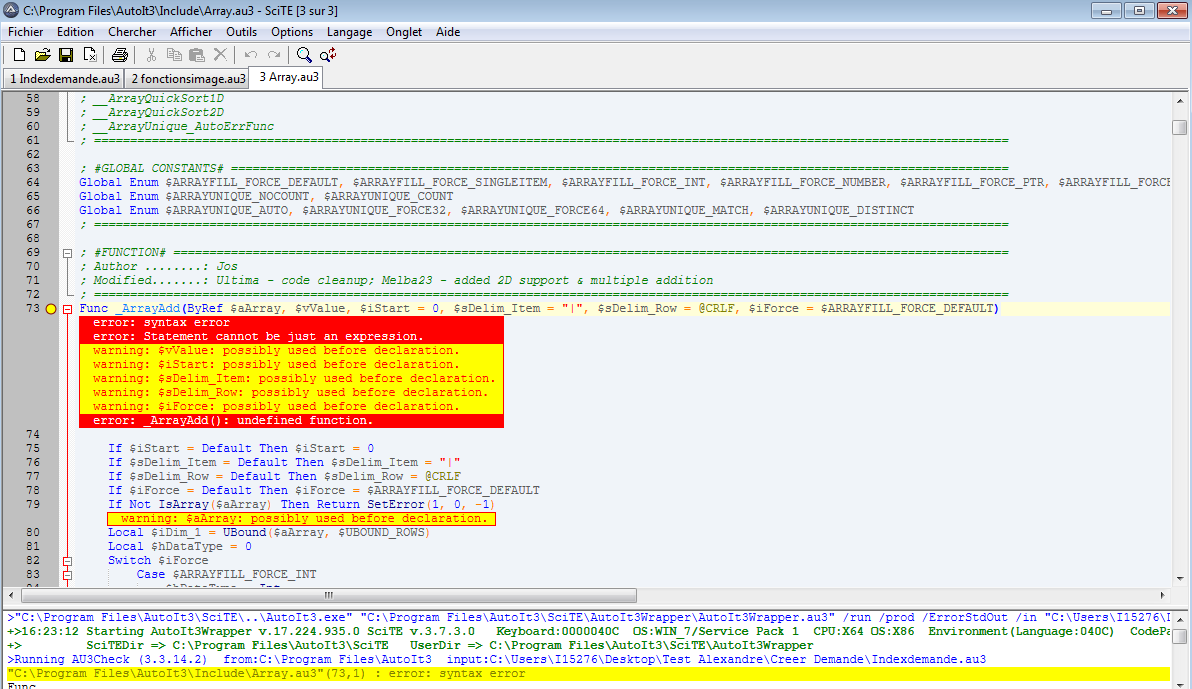Switch to the 2 fonctionsimage.au3 tab
The image size is (1192, 689).
click(x=187, y=78)
